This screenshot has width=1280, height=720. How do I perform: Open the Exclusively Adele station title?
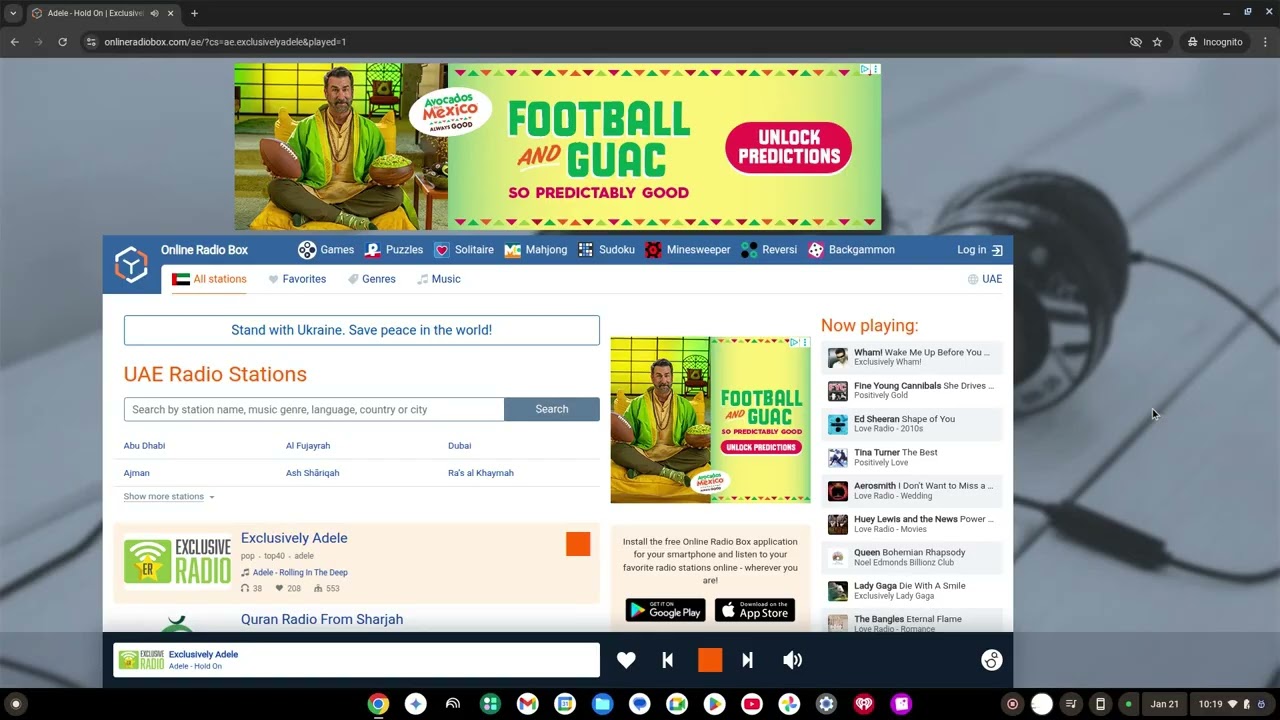click(x=294, y=538)
